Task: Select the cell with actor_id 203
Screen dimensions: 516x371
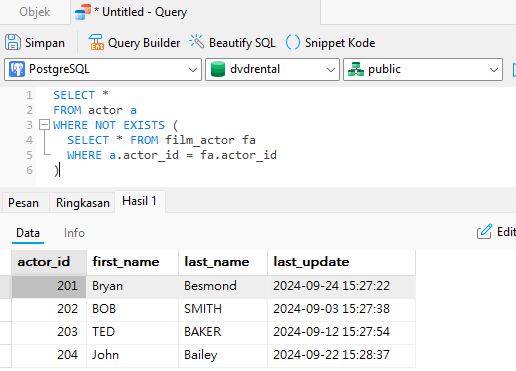Action: [x=49, y=332]
